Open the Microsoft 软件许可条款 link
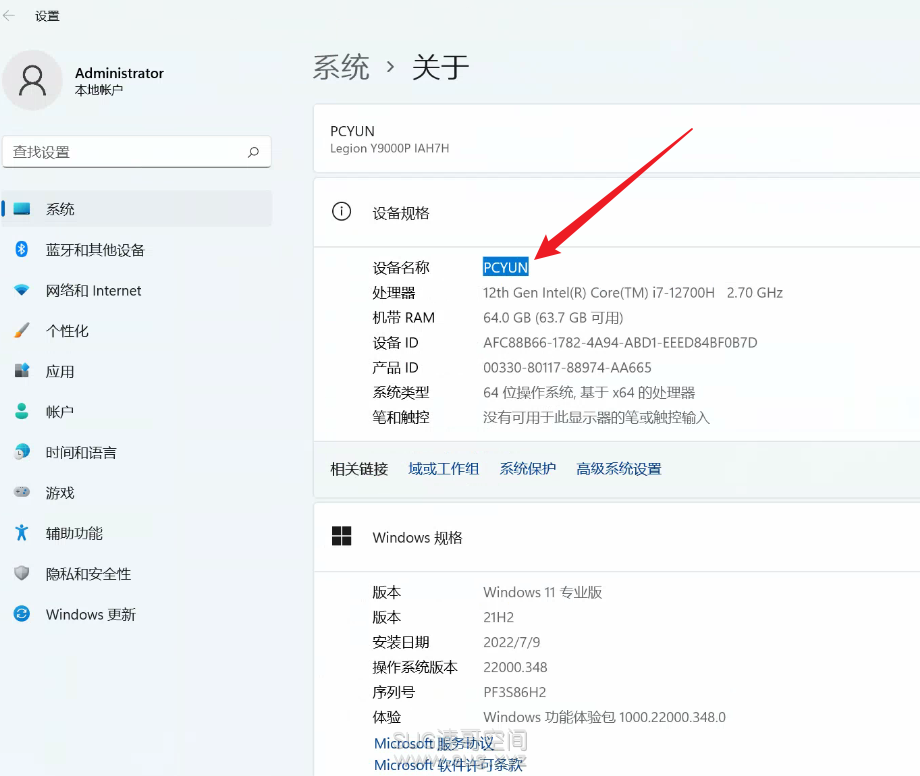Screen dimensions: 920x776 click(x=448, y=765)
